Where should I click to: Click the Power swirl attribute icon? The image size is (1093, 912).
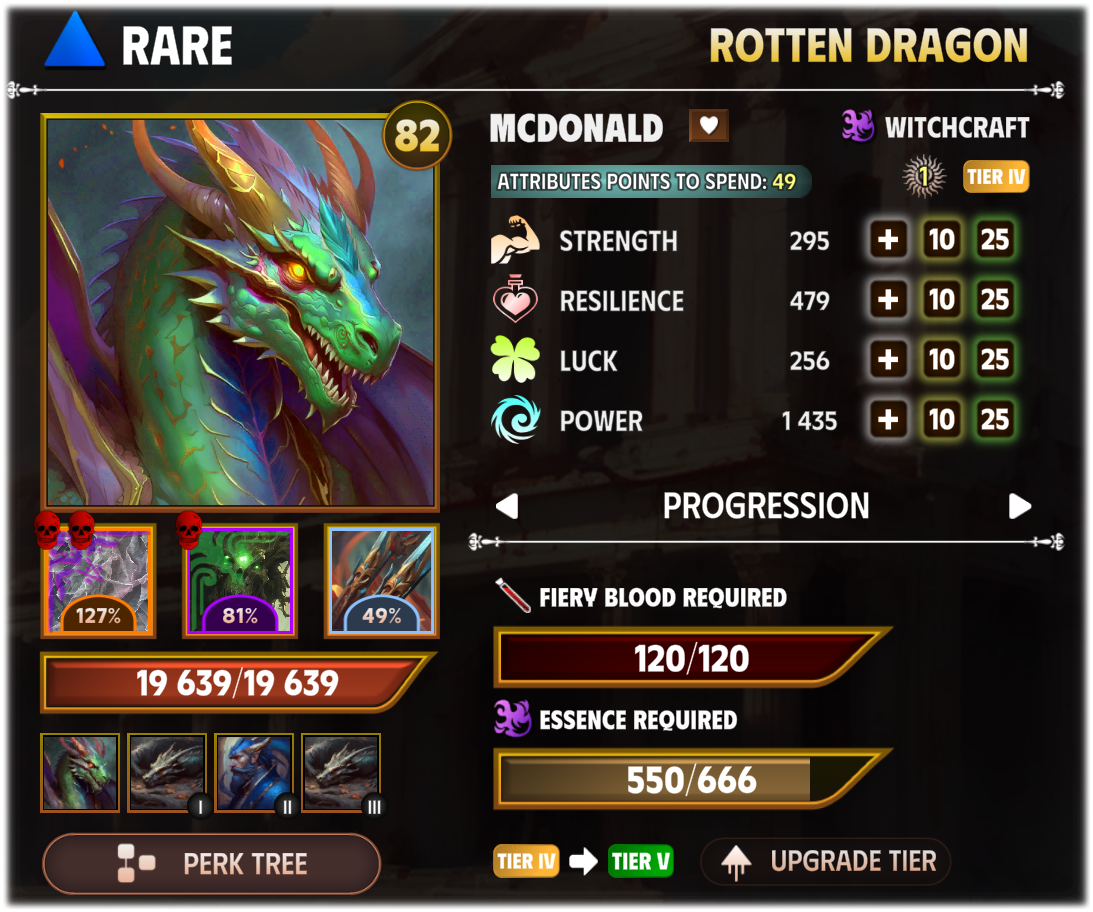coord(516,420)
